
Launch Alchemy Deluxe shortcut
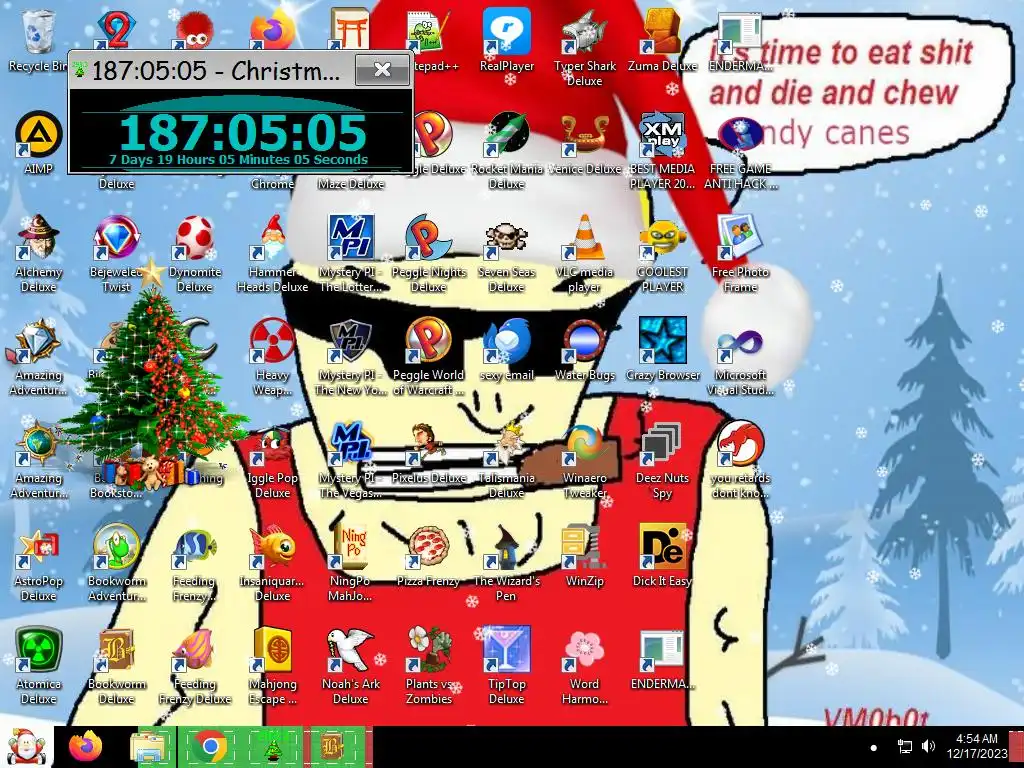(x=39, y=253)
